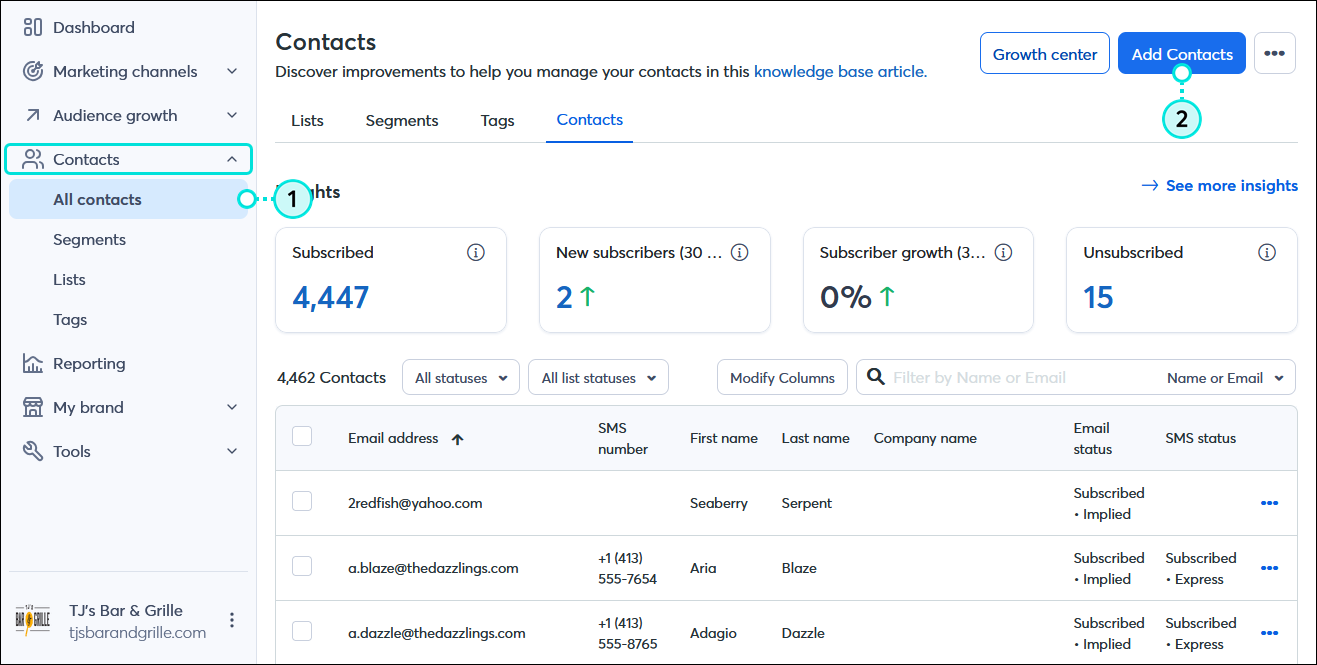Click the tjsbarandgrille.com account text
This screenshot has width=1317, height=665.
click(137, 632)
